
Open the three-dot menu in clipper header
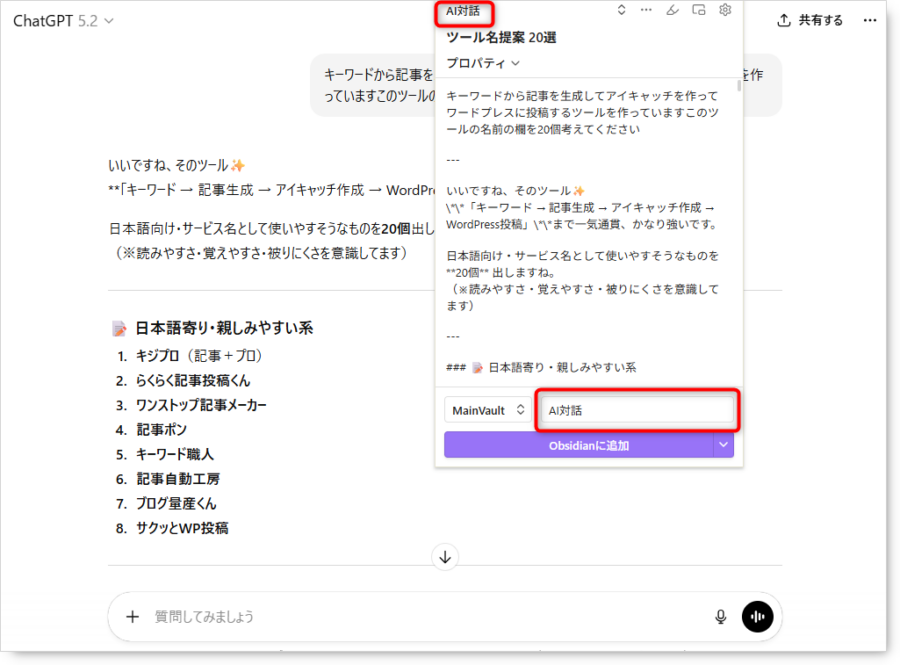pos(646,10)
